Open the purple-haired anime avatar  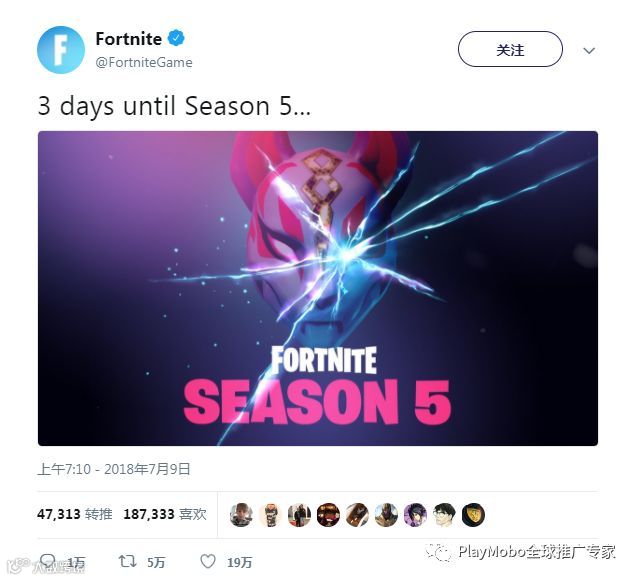[415, 515]
